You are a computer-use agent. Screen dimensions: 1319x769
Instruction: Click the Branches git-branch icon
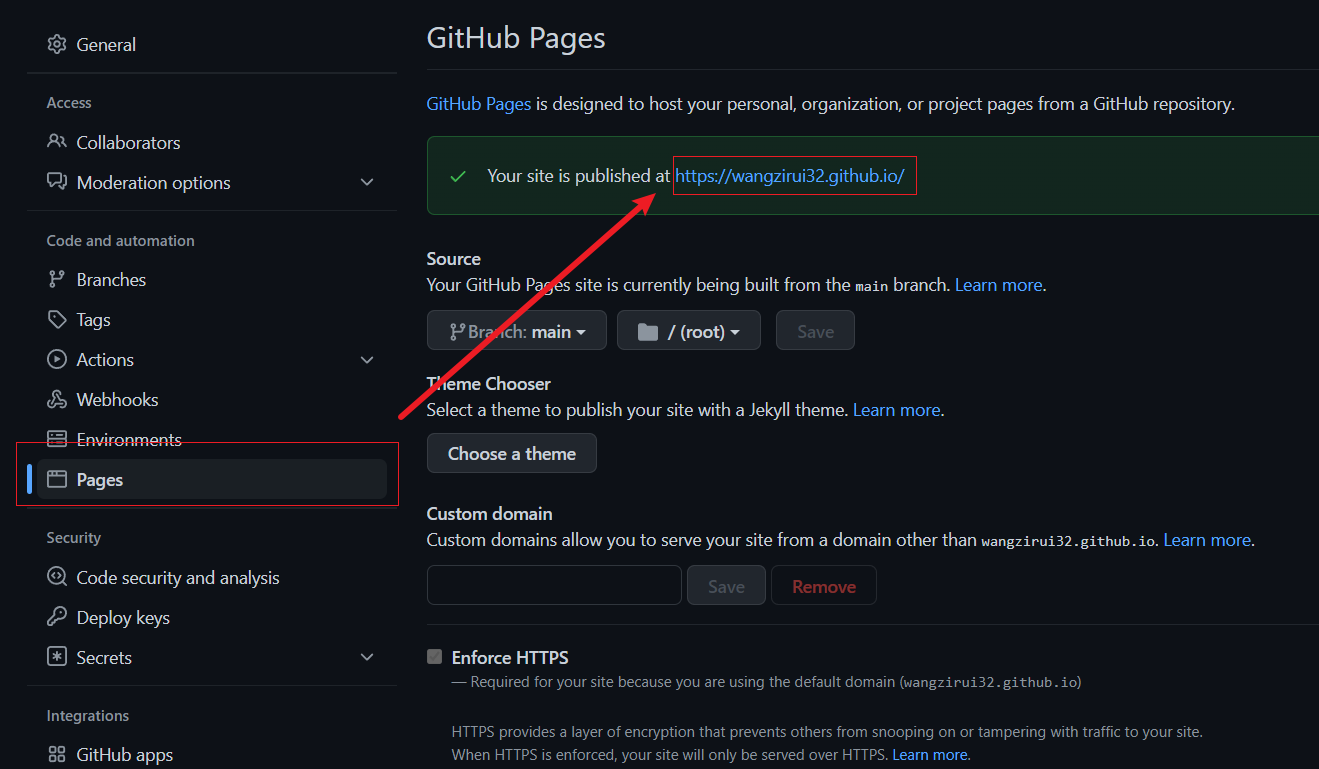coord(57,279)
